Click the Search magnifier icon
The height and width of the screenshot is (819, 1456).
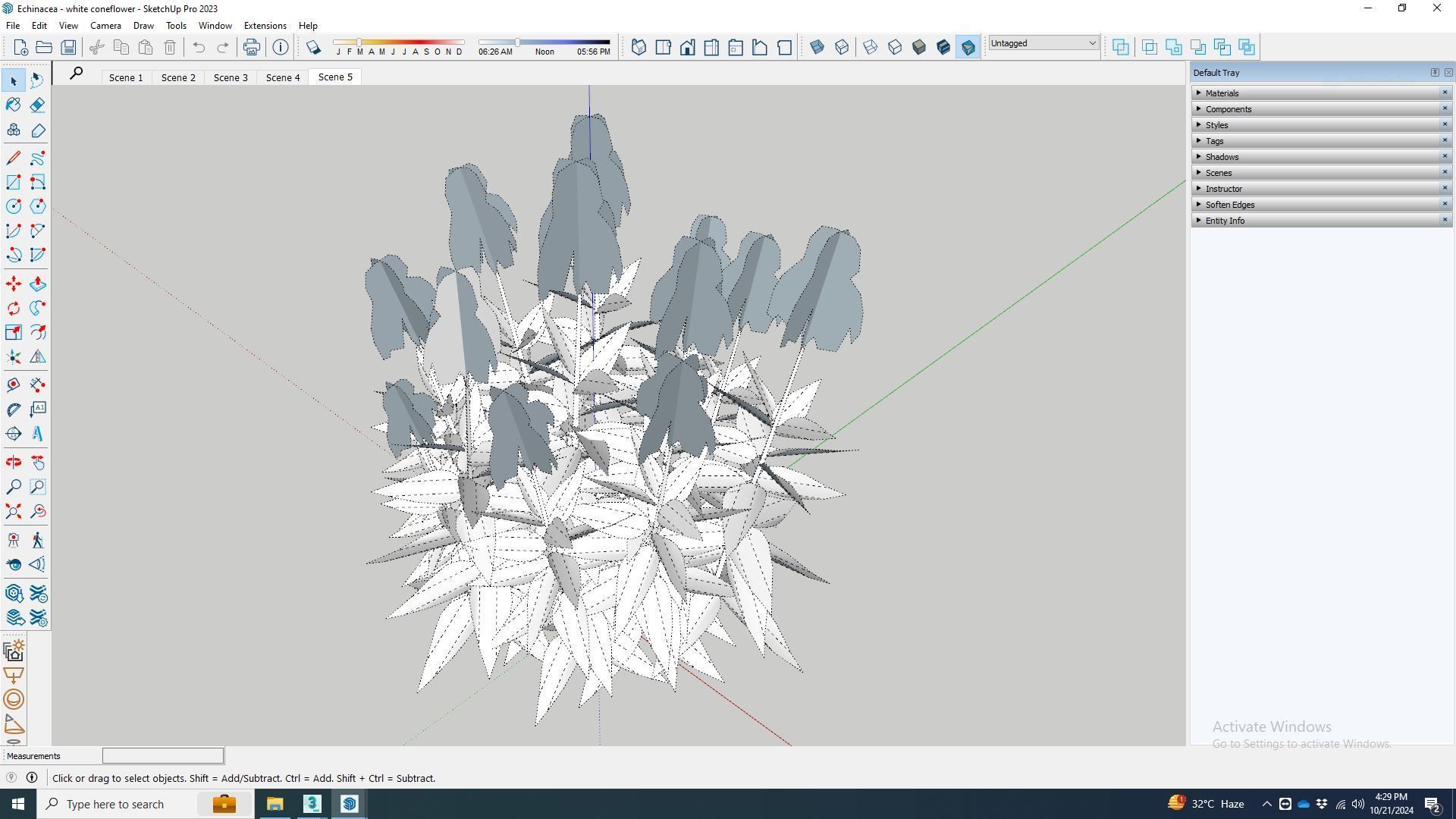(x=76, y=74)
